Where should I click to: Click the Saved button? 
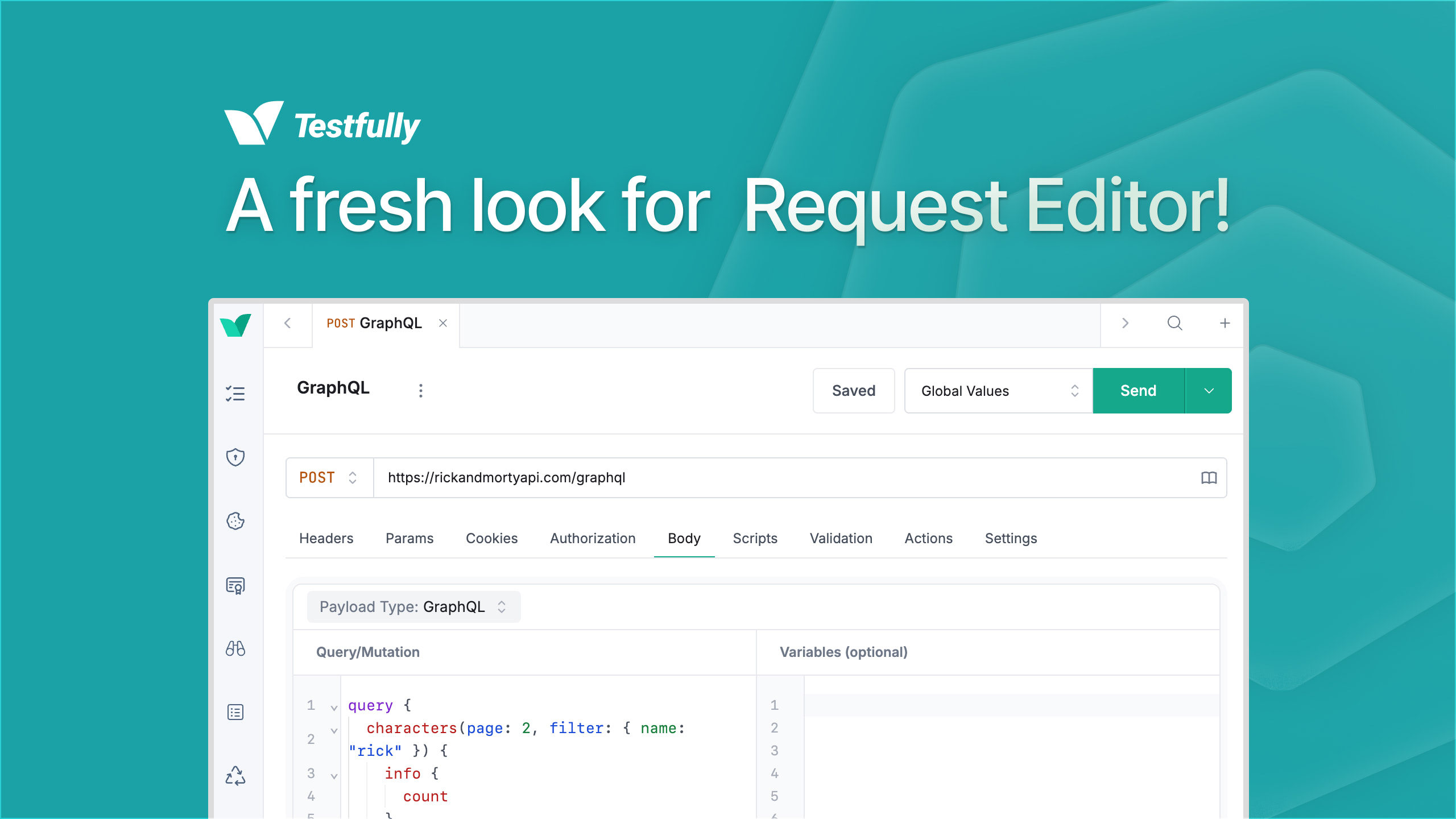click(854, 391)
